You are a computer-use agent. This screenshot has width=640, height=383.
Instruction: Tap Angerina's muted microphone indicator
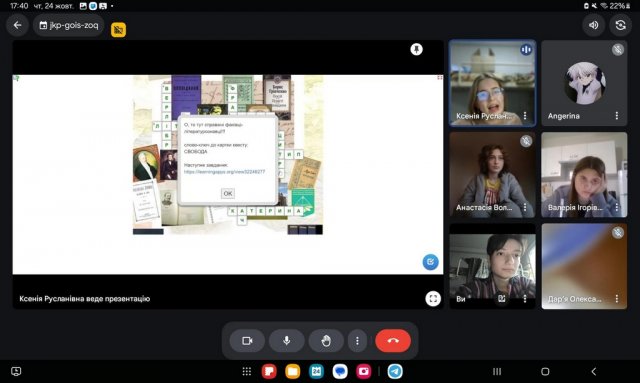tap(618, 50)
